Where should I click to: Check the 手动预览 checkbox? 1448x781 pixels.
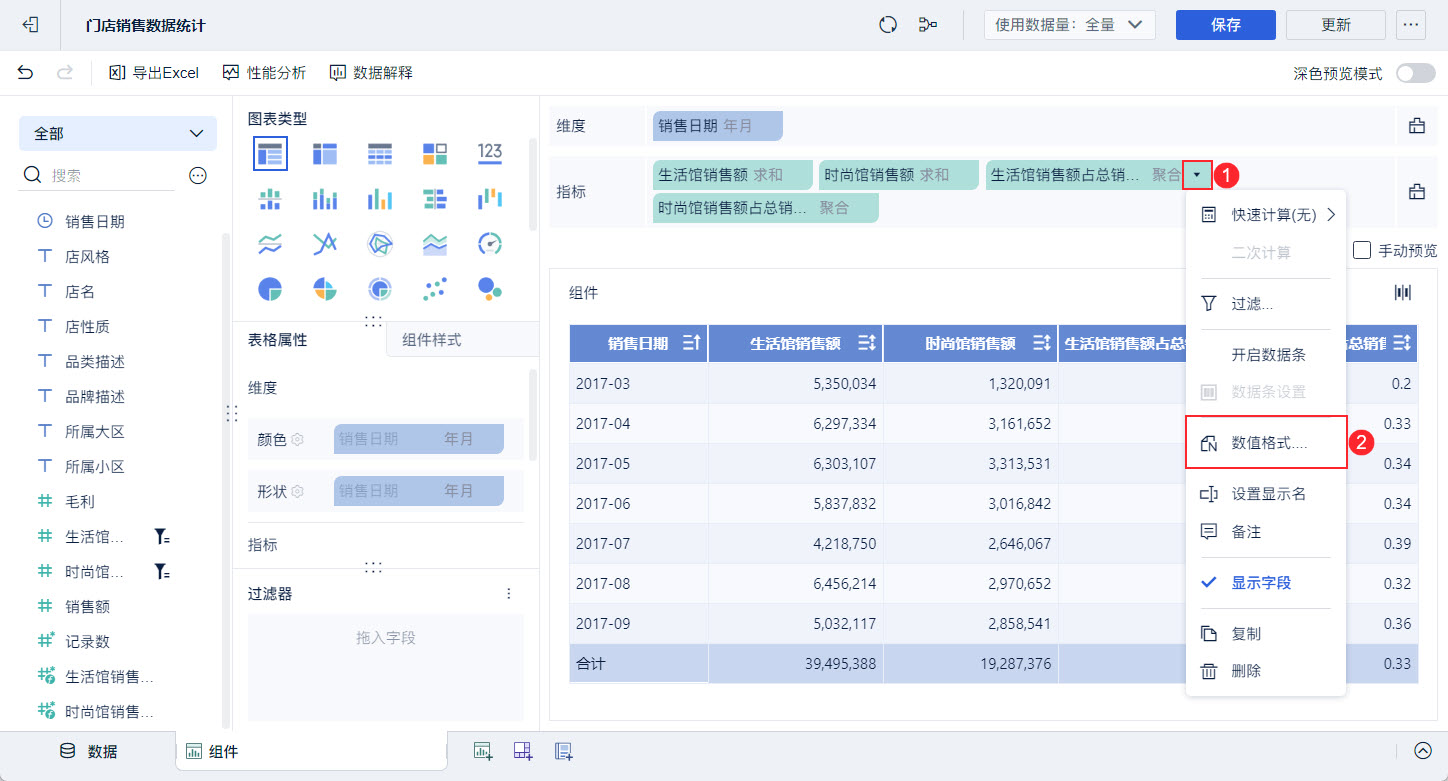coord(1362,250)
